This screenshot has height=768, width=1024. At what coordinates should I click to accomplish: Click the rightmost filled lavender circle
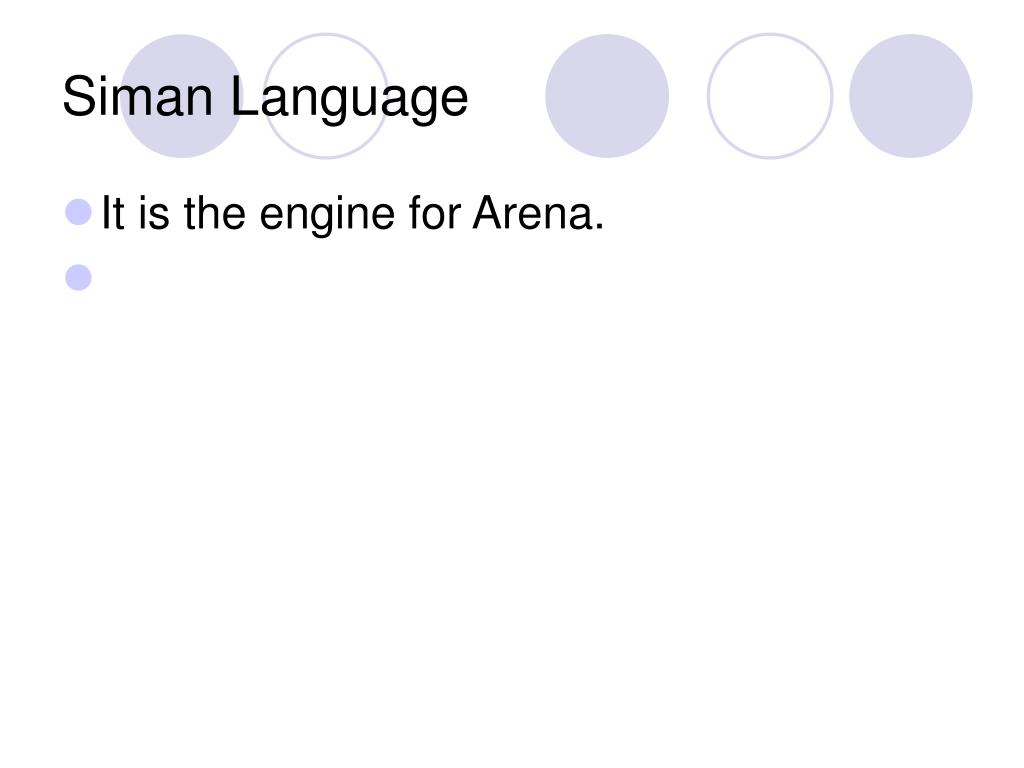coord(910,96)
